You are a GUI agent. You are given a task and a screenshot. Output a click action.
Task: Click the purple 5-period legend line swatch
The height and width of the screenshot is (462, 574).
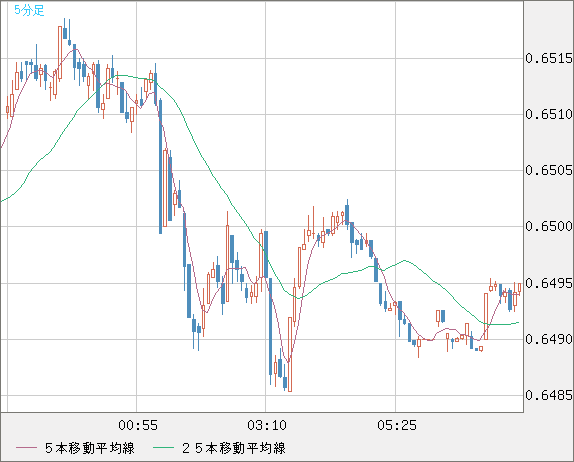26,448
